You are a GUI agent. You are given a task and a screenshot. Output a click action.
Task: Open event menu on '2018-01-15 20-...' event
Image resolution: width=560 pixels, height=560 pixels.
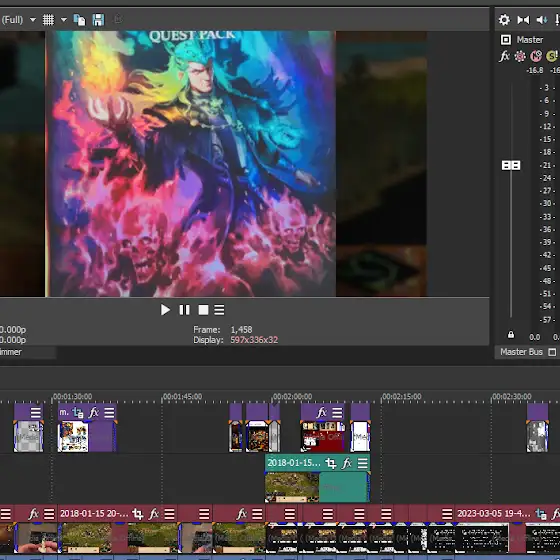point(169,514)
